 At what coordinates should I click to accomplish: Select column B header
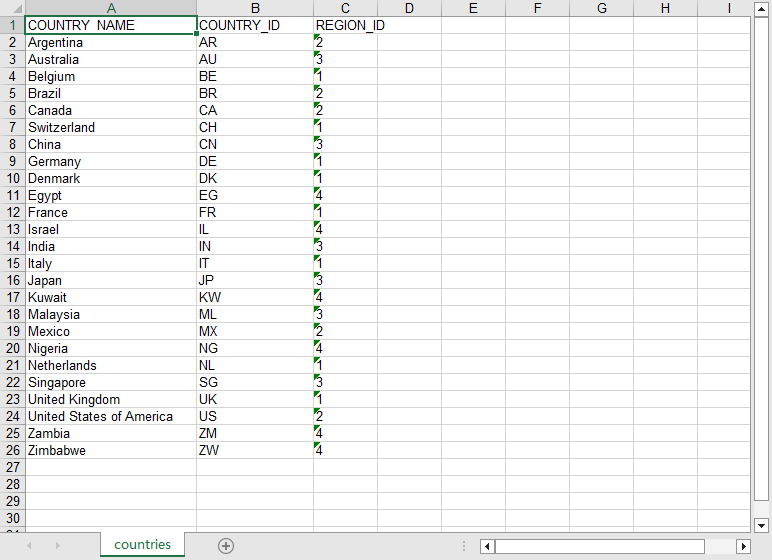(255, 8)
